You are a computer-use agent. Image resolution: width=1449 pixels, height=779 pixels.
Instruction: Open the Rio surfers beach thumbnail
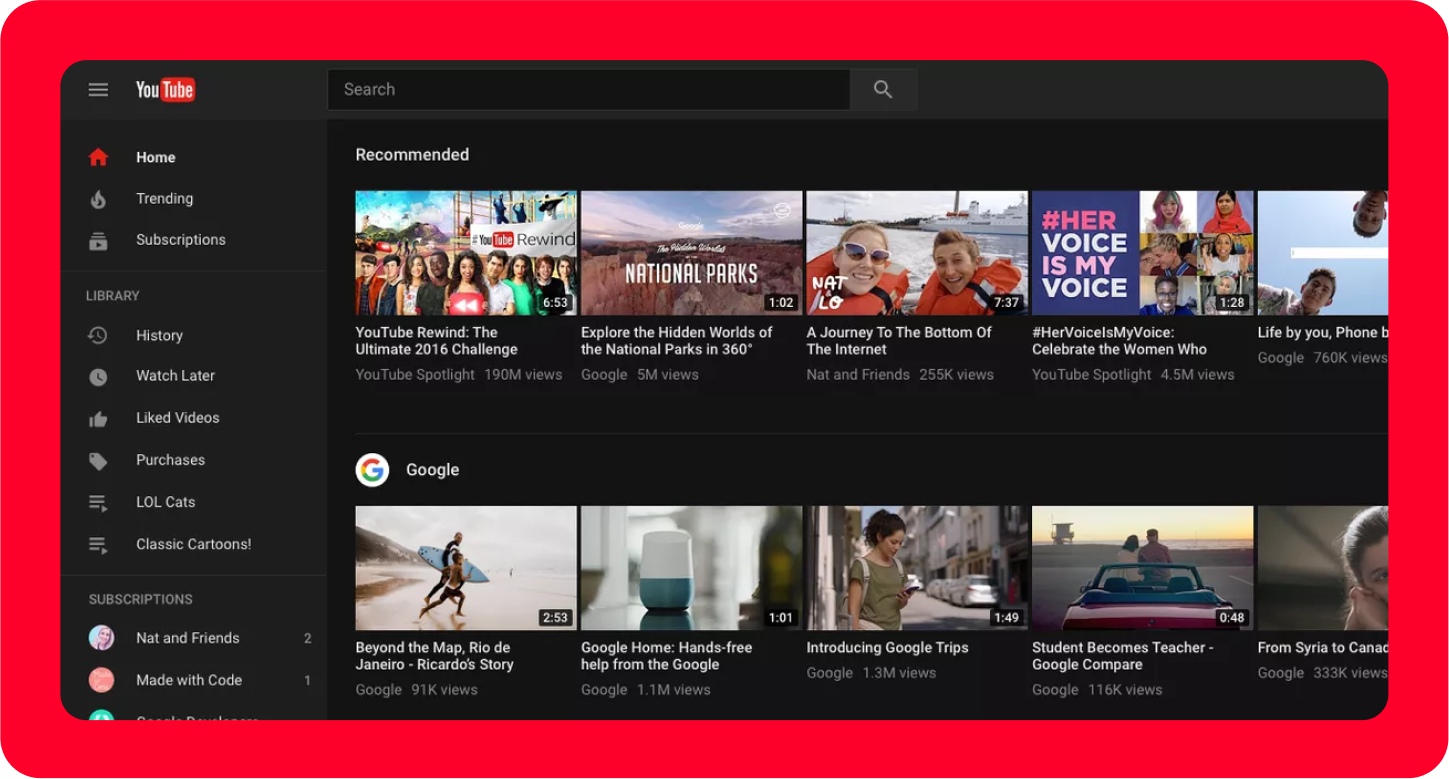click(x=466, y=568)
